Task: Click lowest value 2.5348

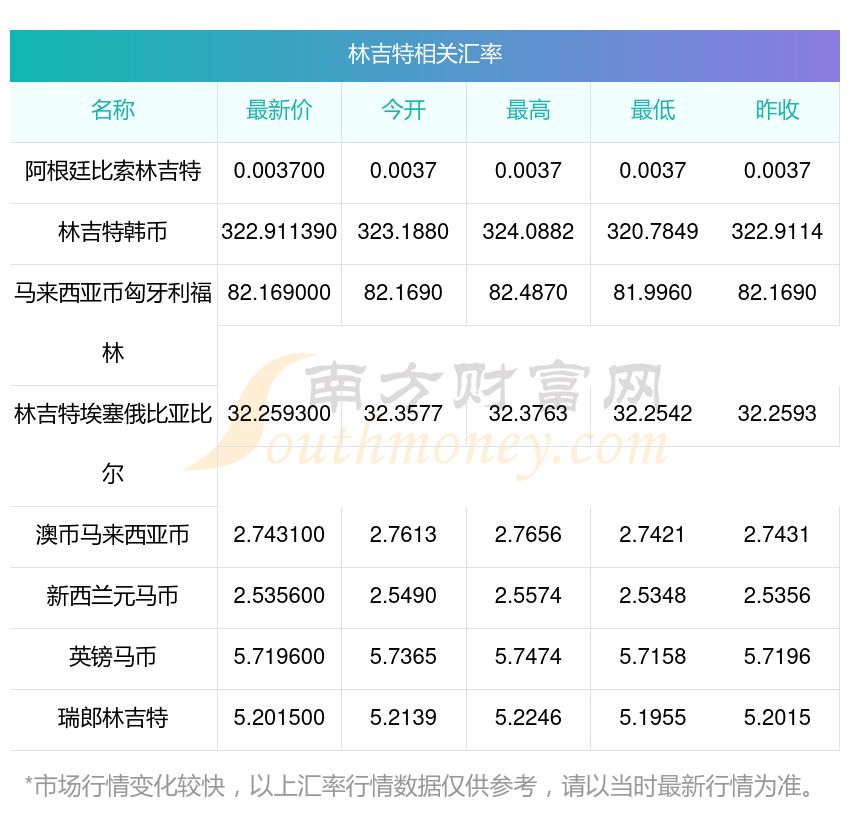Action: (653, 596)
